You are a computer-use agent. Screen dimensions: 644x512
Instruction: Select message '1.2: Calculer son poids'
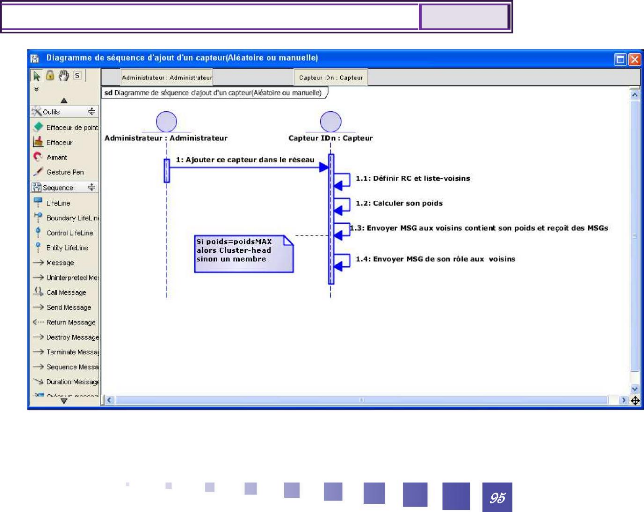pos(399,203)
